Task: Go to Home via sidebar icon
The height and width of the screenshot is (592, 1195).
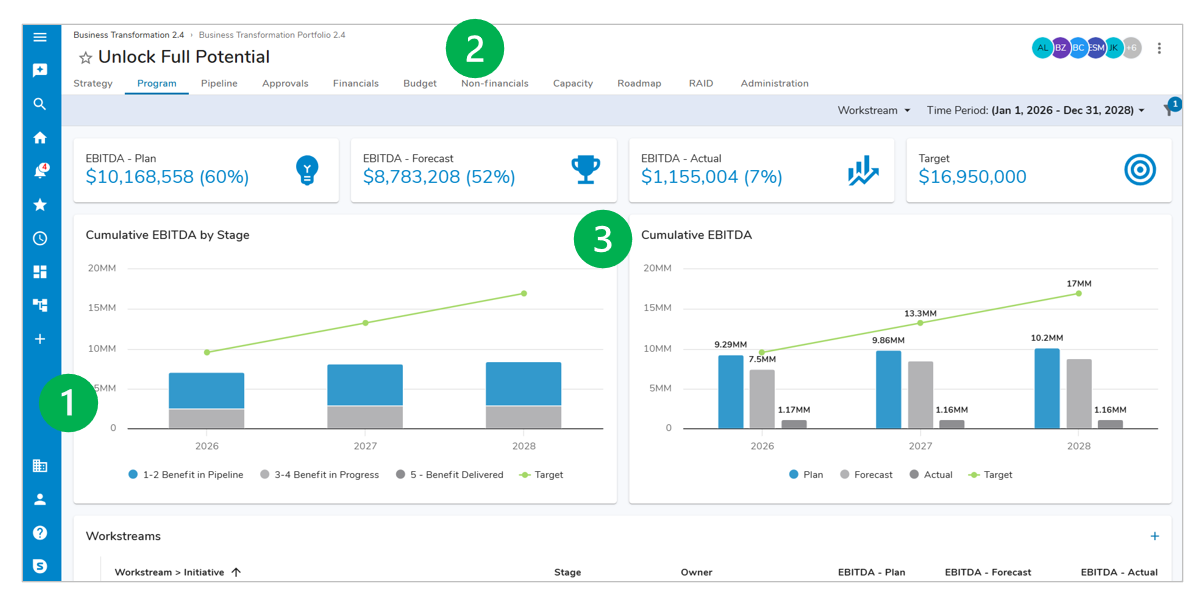Action: pos(40,138)
